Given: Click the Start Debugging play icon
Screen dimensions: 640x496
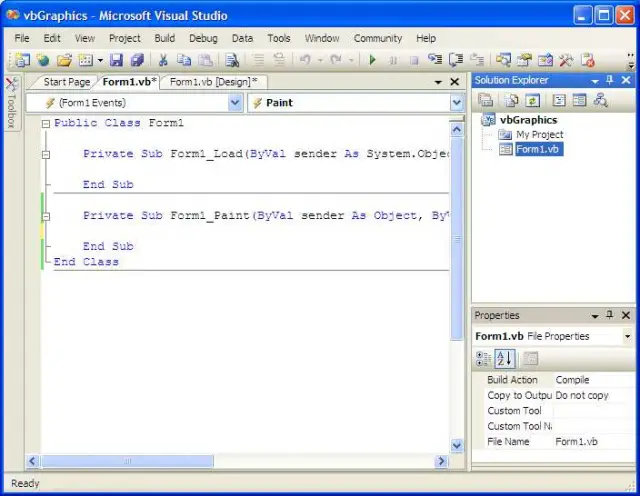Looking at the screenshot, I should click(x=373, y=60).
